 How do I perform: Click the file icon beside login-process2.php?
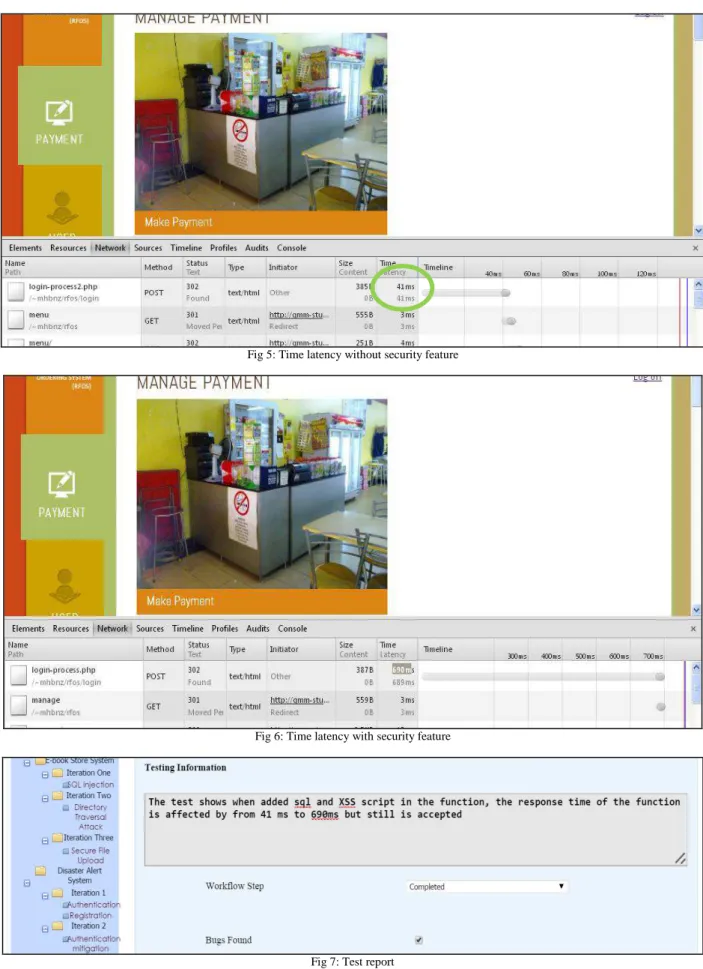click(x=16, y=292)
